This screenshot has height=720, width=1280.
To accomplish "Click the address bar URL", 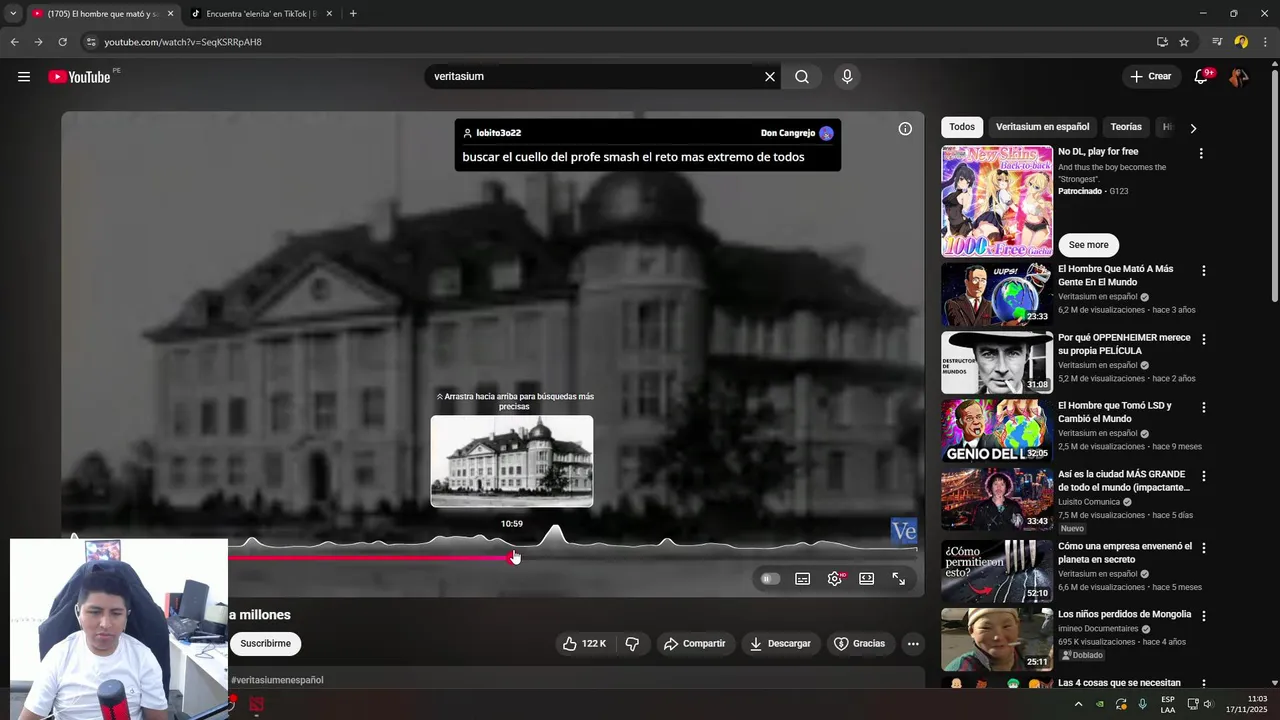I will (183, 42).
